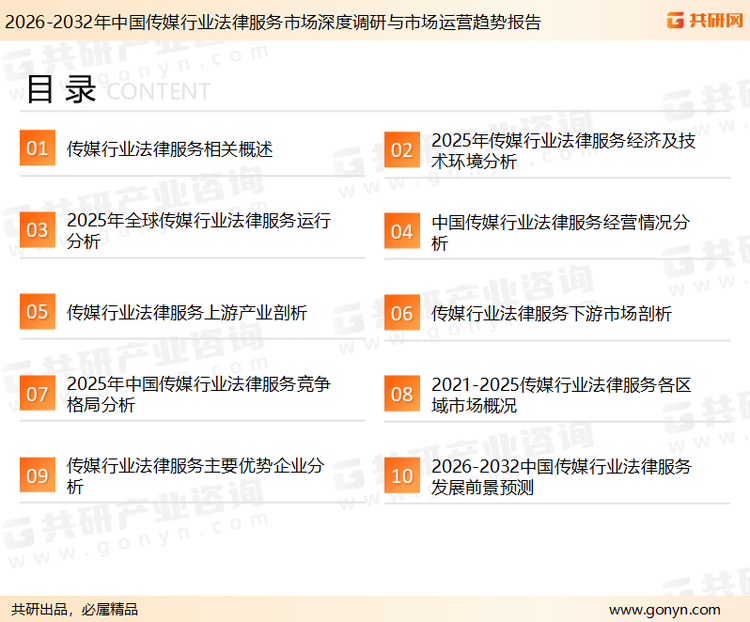
Task: Click the orange 08 number badge
Action: pyautogui.click(x=402, y=394)
